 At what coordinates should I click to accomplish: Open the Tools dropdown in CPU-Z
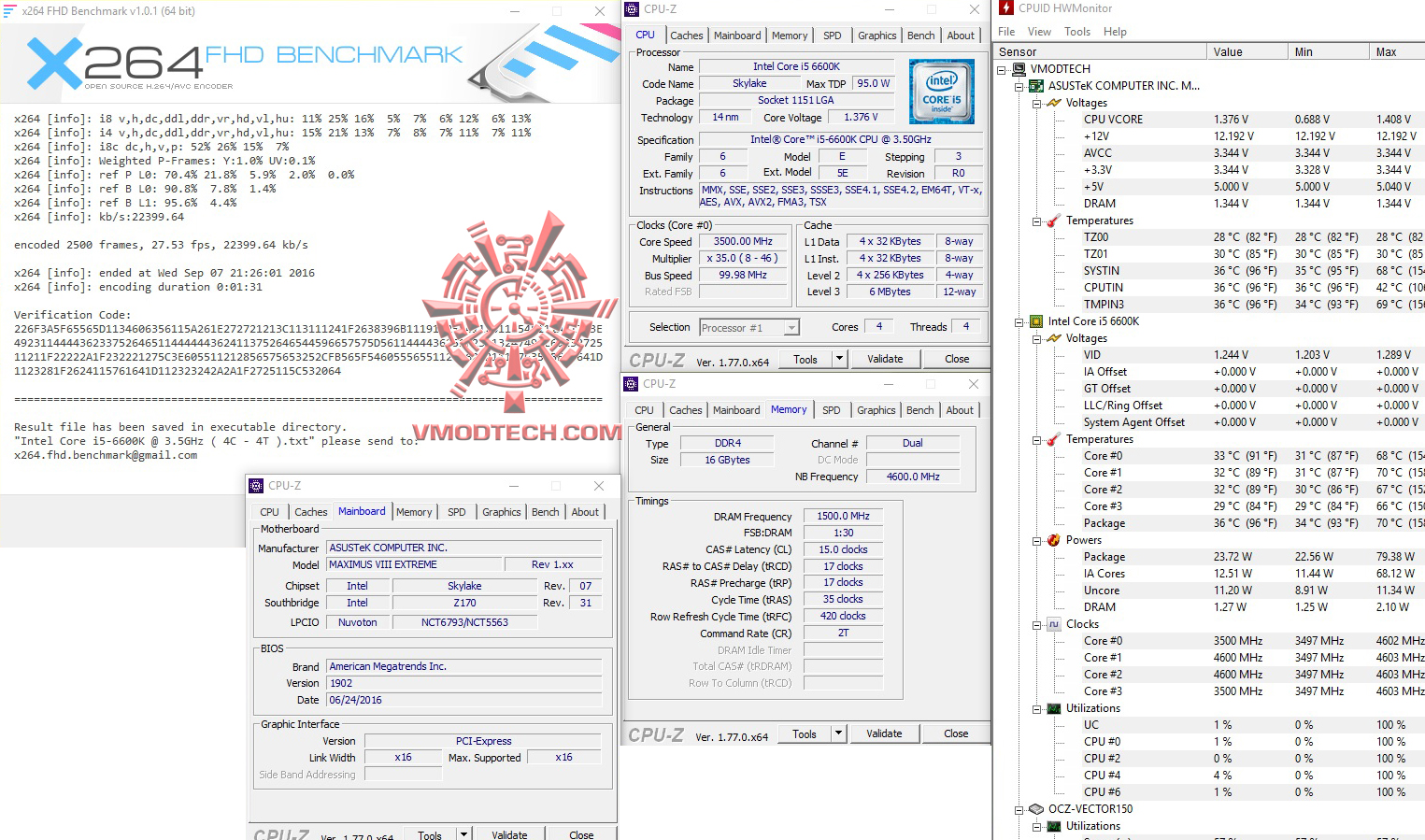tap(838, 359)
